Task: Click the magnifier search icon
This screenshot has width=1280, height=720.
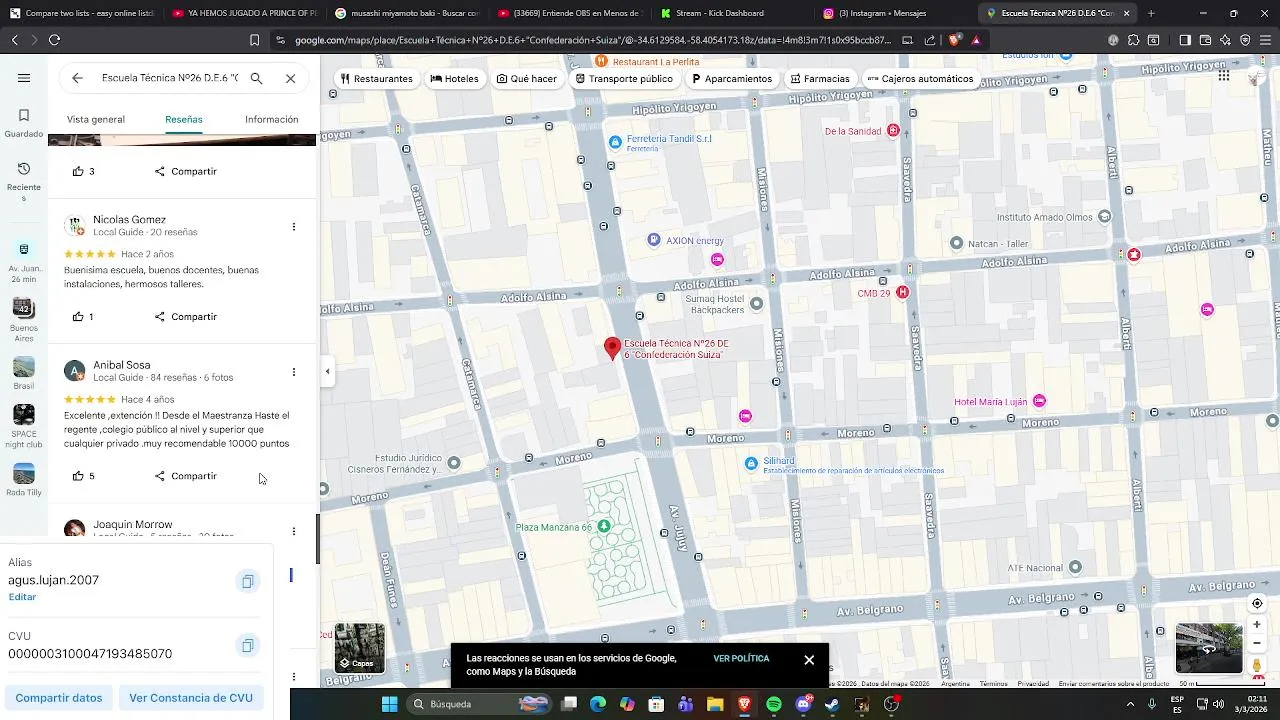Action: (256, 78)
